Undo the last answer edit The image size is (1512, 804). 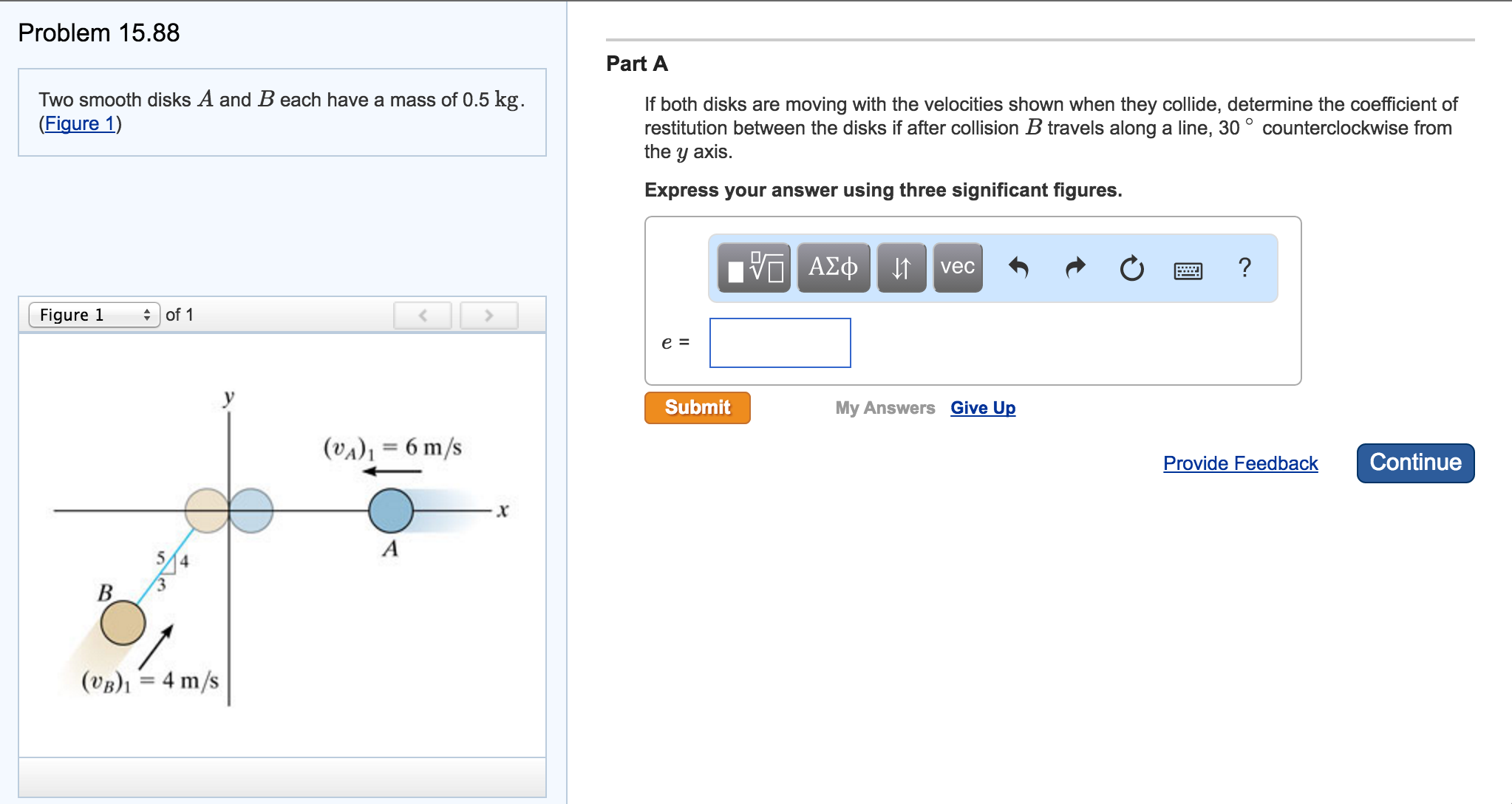1021,268
